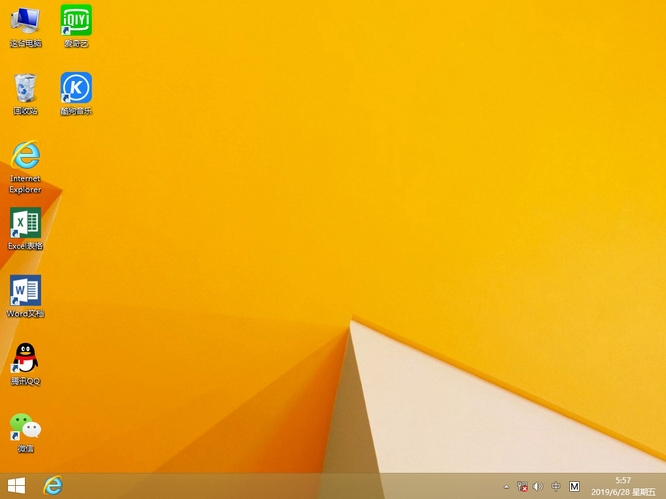Launch the Tencent QQ penguin shortcut

point(25,364)
